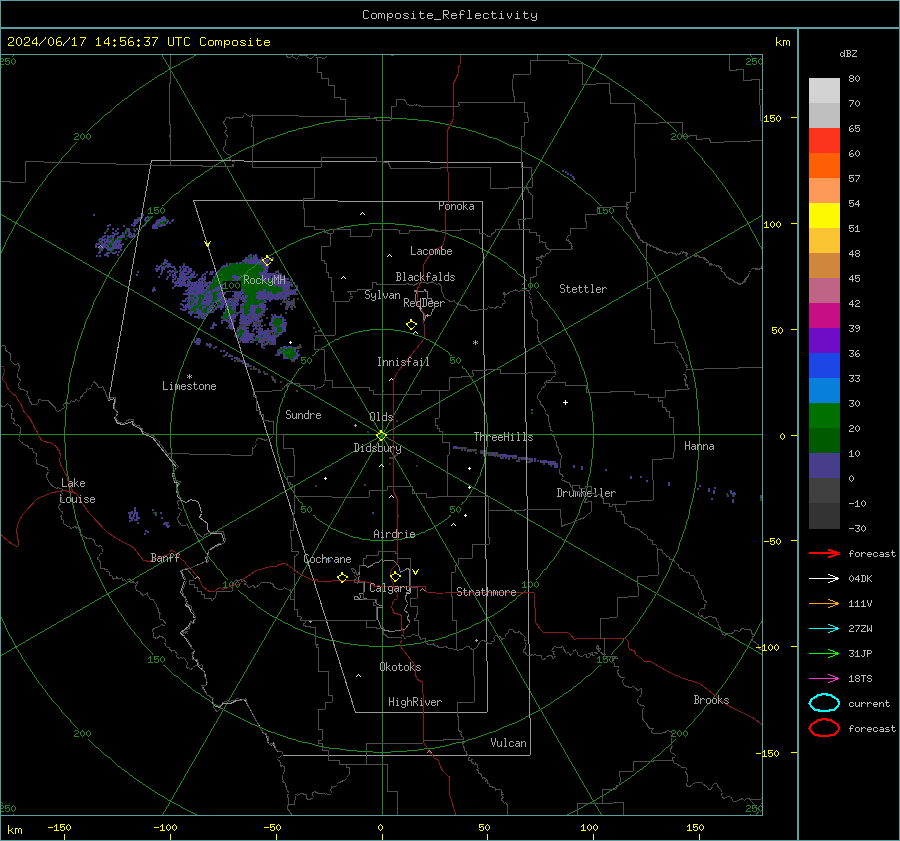The width and height of the screenshot is (900, 841).
Task: Click the red forecast arrow in legend
Action: pos(824,553)
